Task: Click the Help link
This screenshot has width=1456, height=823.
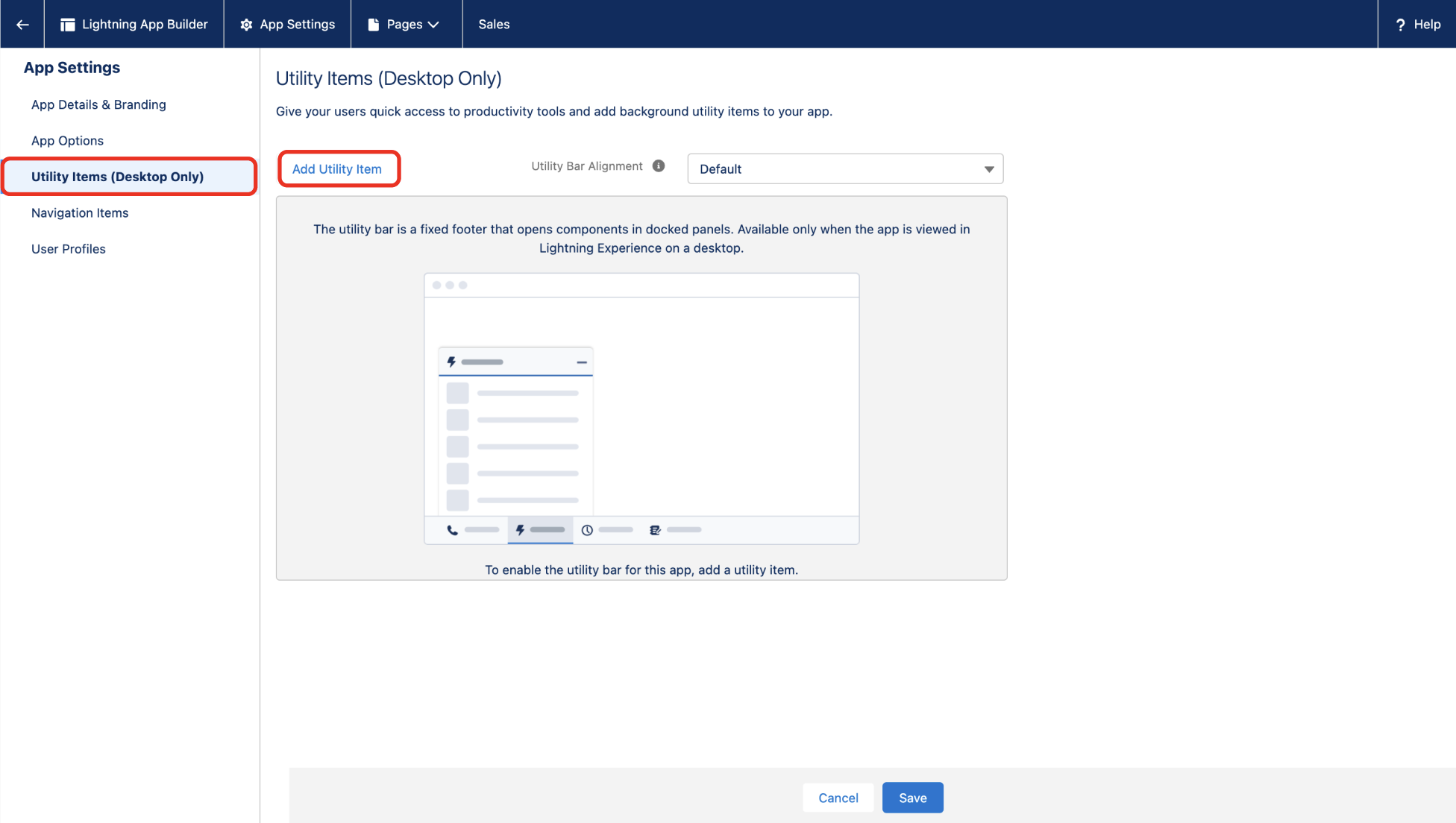Action: coord(1417,25)
